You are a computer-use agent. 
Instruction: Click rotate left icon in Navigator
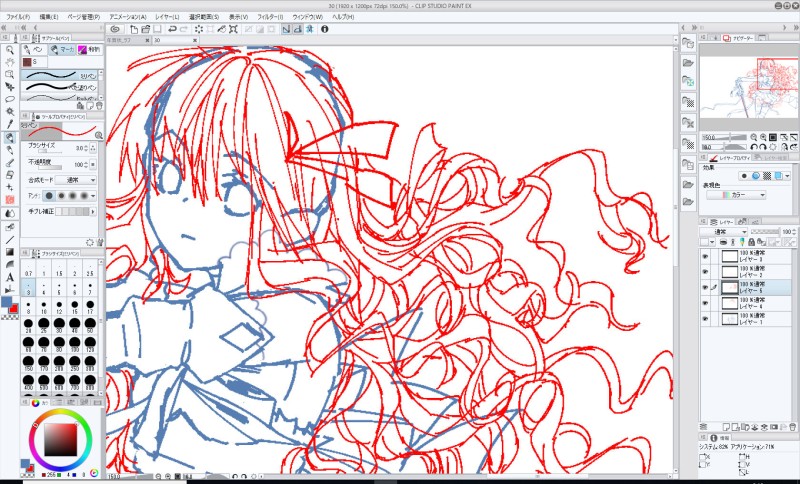tap(754, 147)
